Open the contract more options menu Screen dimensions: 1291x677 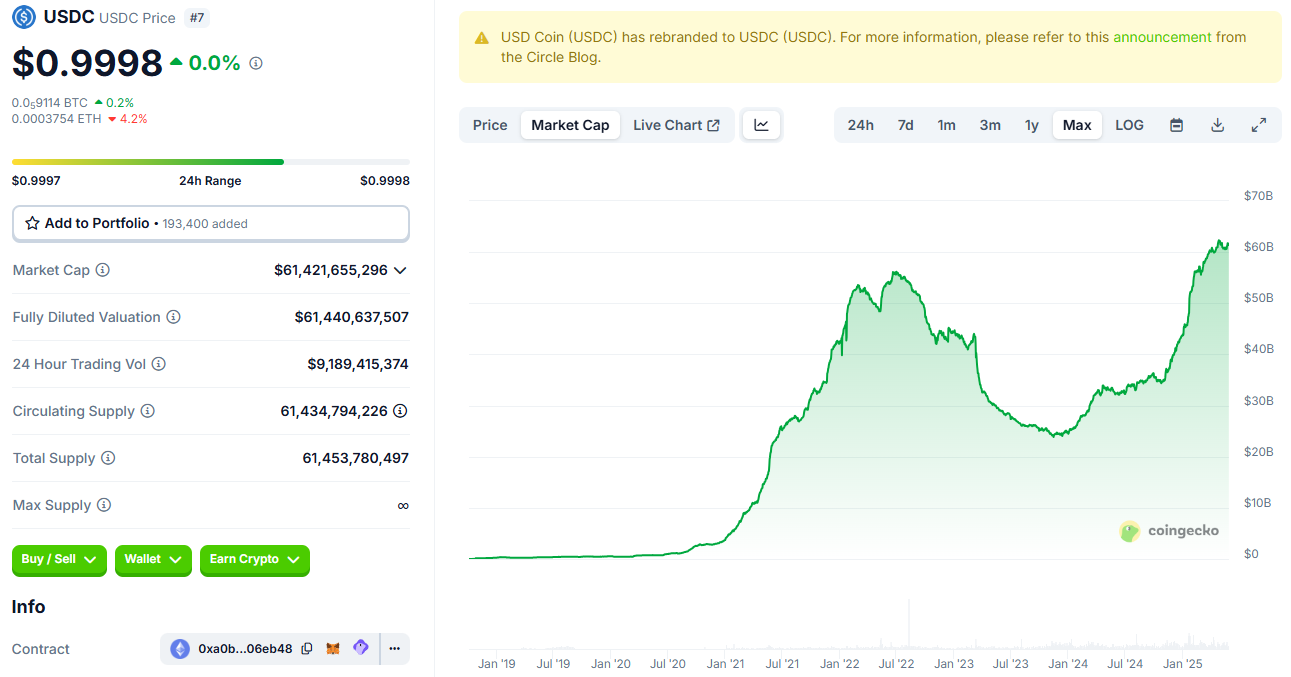tap(394, 649)
